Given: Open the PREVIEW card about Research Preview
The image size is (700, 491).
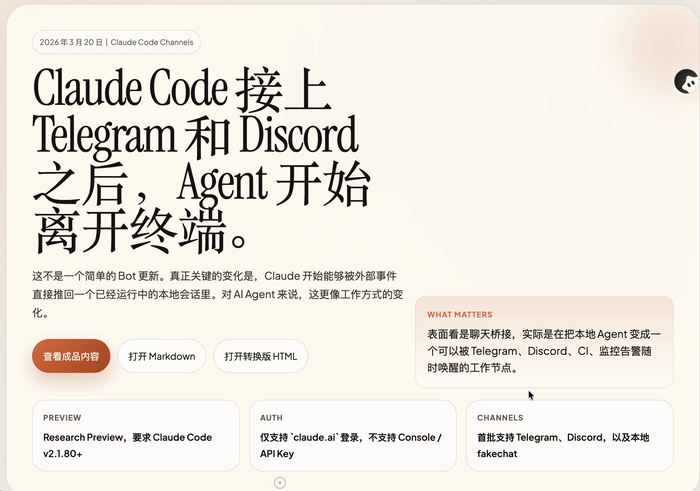Looking at the screenshot, I should tap(136, 436).
